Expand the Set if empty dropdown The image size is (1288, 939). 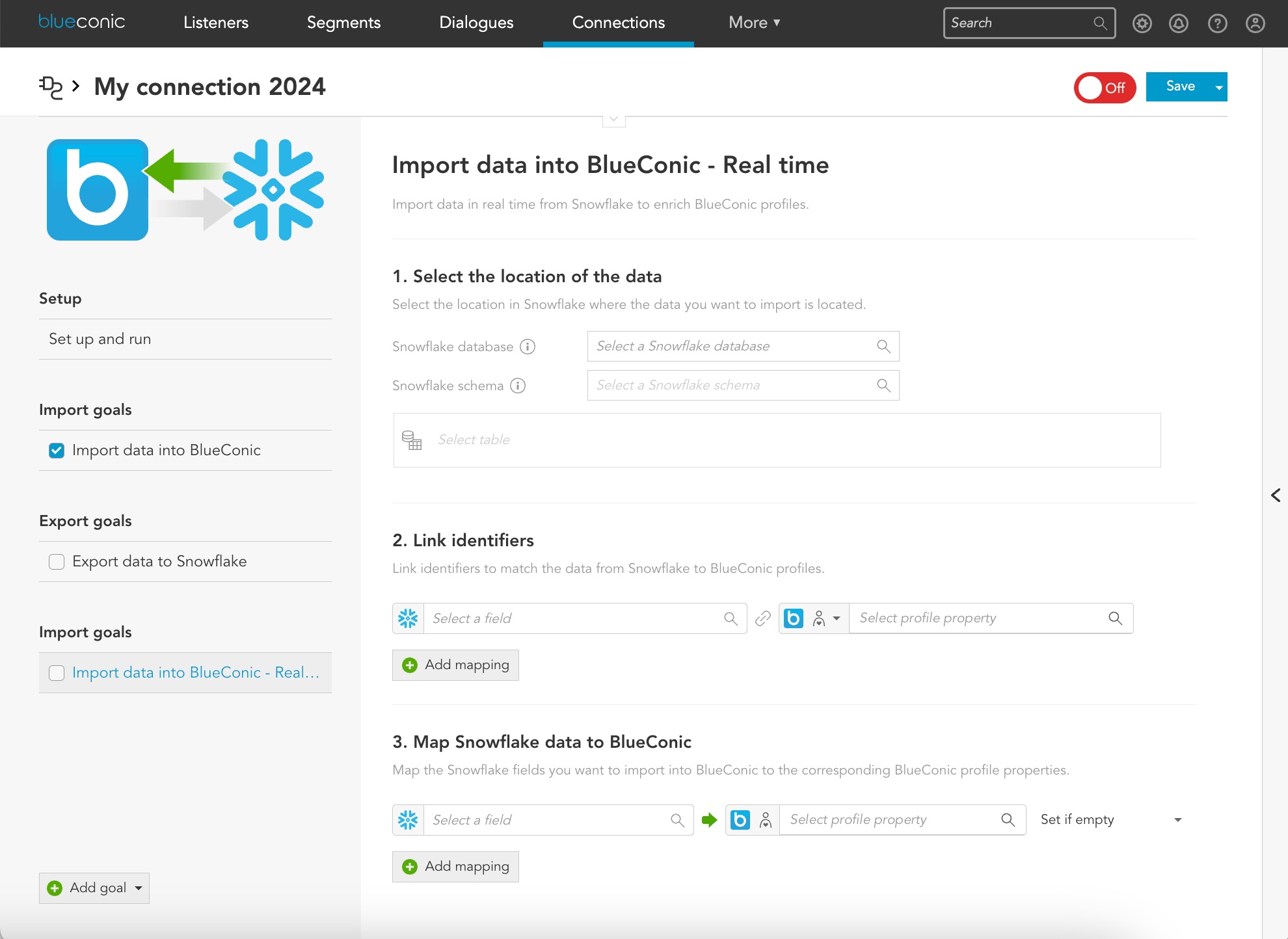(1178, 819)
